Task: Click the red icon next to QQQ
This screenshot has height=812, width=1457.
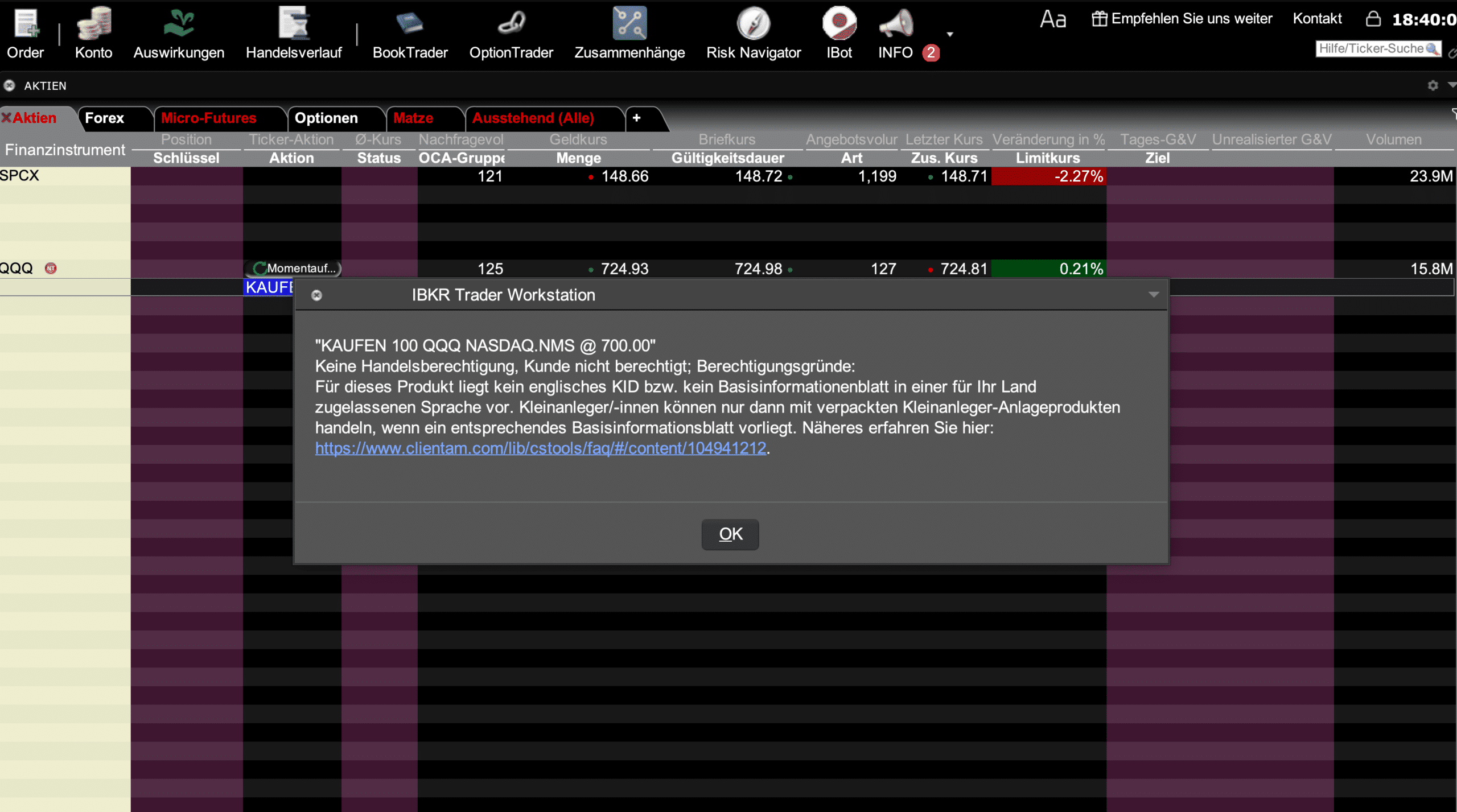Action: [51, 269]
